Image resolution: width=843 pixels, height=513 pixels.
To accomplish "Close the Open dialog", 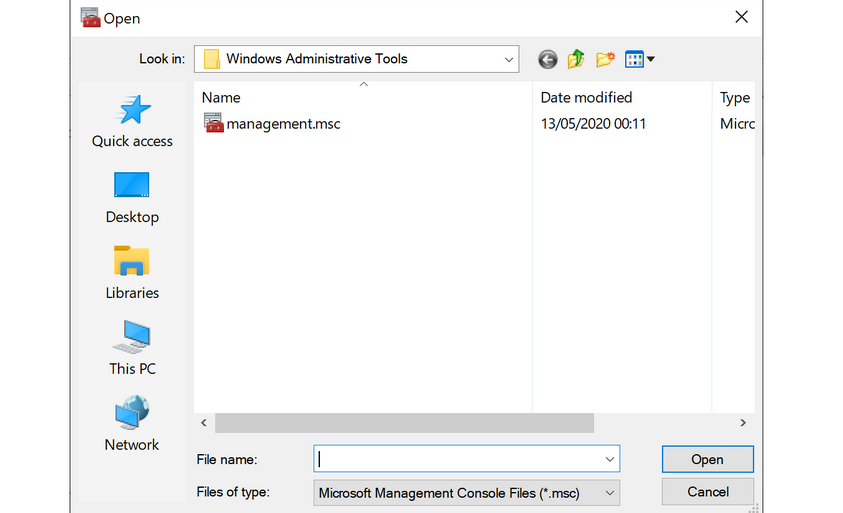I will pos(741,17).
